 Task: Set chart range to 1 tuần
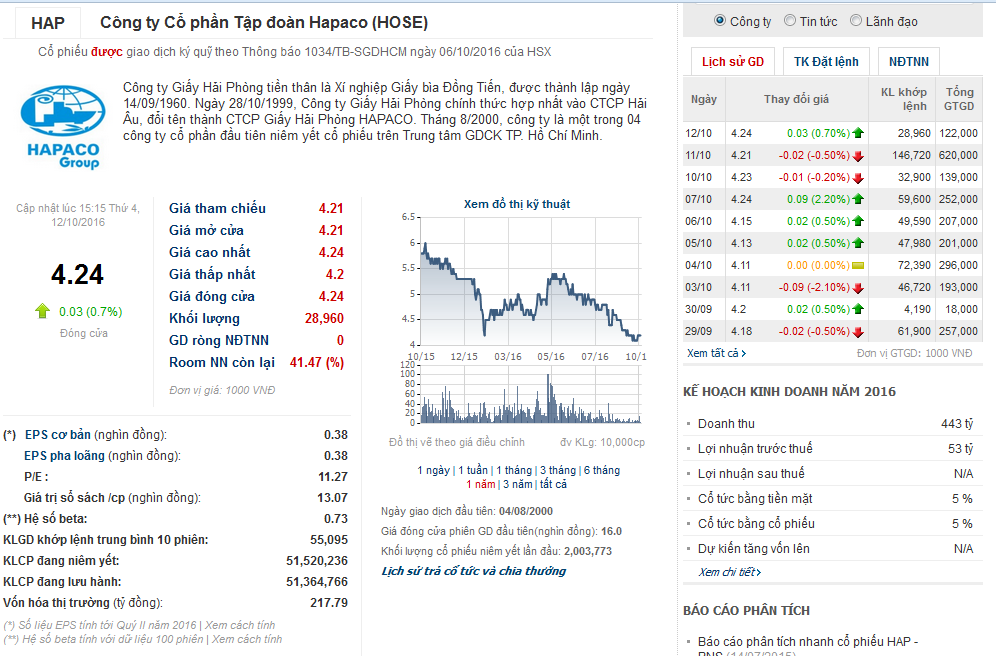[473, 470]
